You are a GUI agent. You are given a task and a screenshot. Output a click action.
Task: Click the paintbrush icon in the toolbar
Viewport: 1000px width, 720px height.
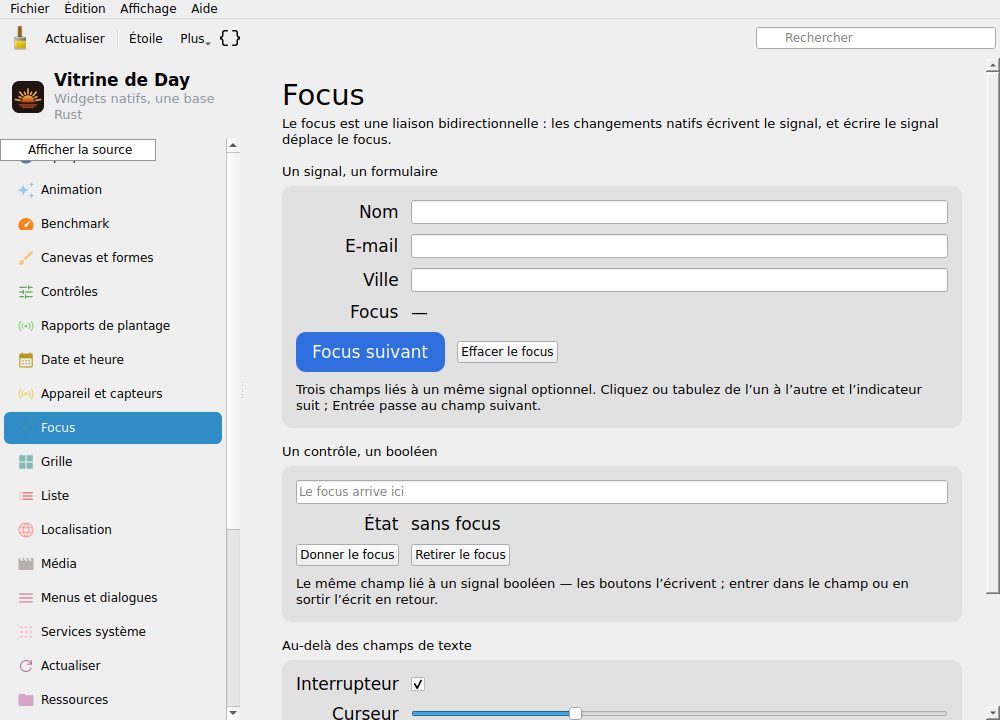(20, 38)
